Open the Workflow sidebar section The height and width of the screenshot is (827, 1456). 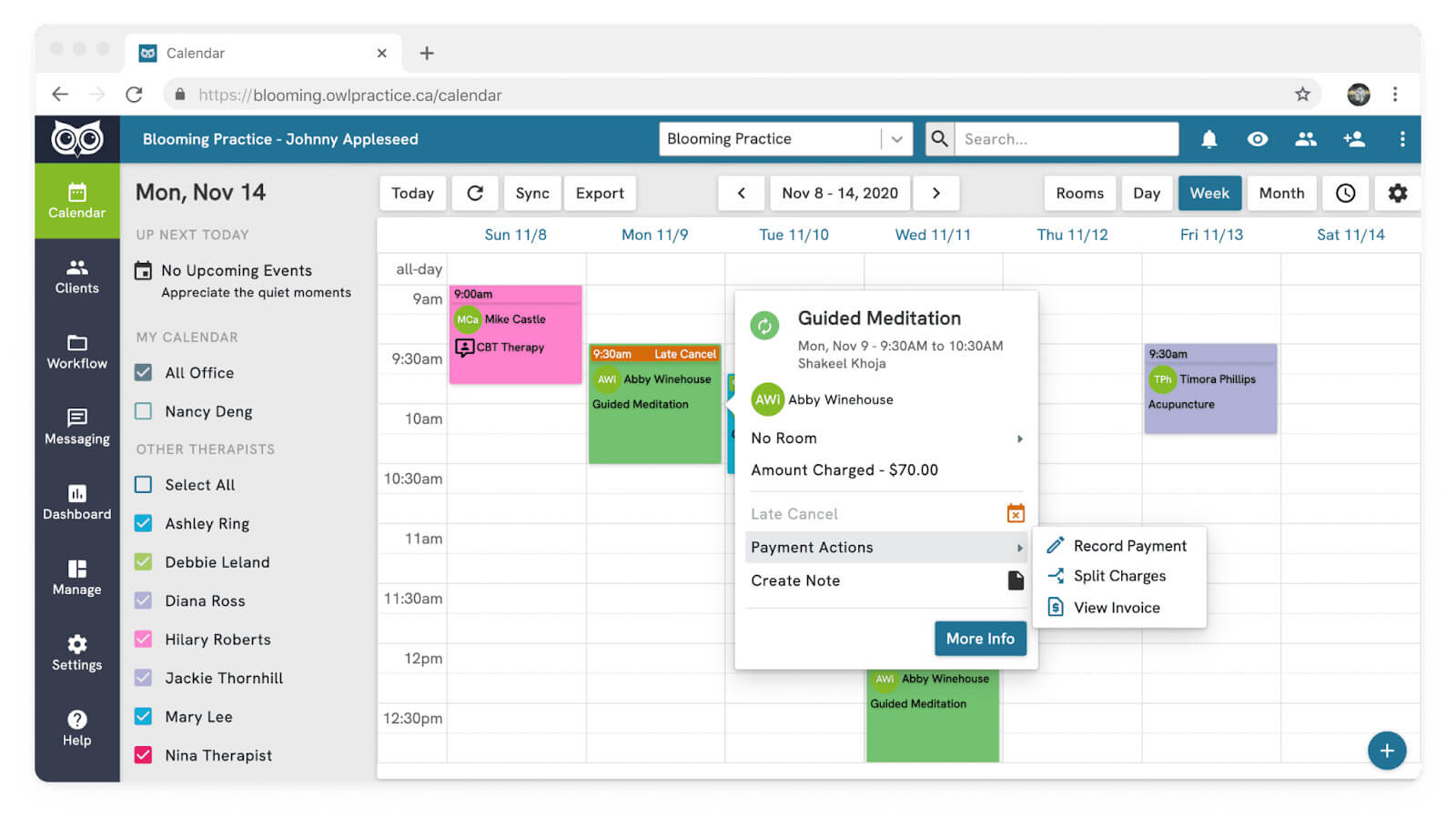77,352
